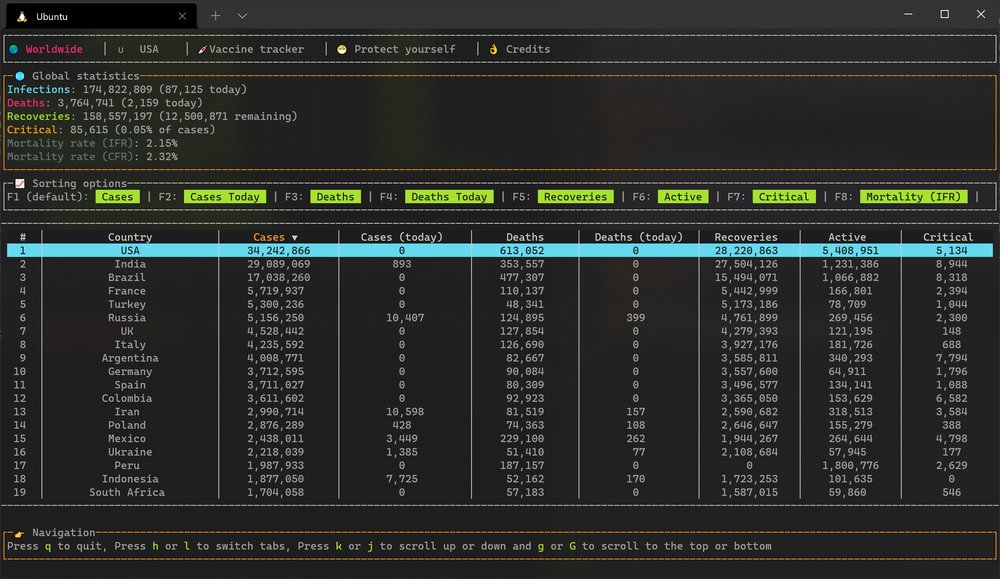The height and width of the screenshot is (579, 1000).
Task: Sort by Deaths Today button
Action: coord(449,197)
